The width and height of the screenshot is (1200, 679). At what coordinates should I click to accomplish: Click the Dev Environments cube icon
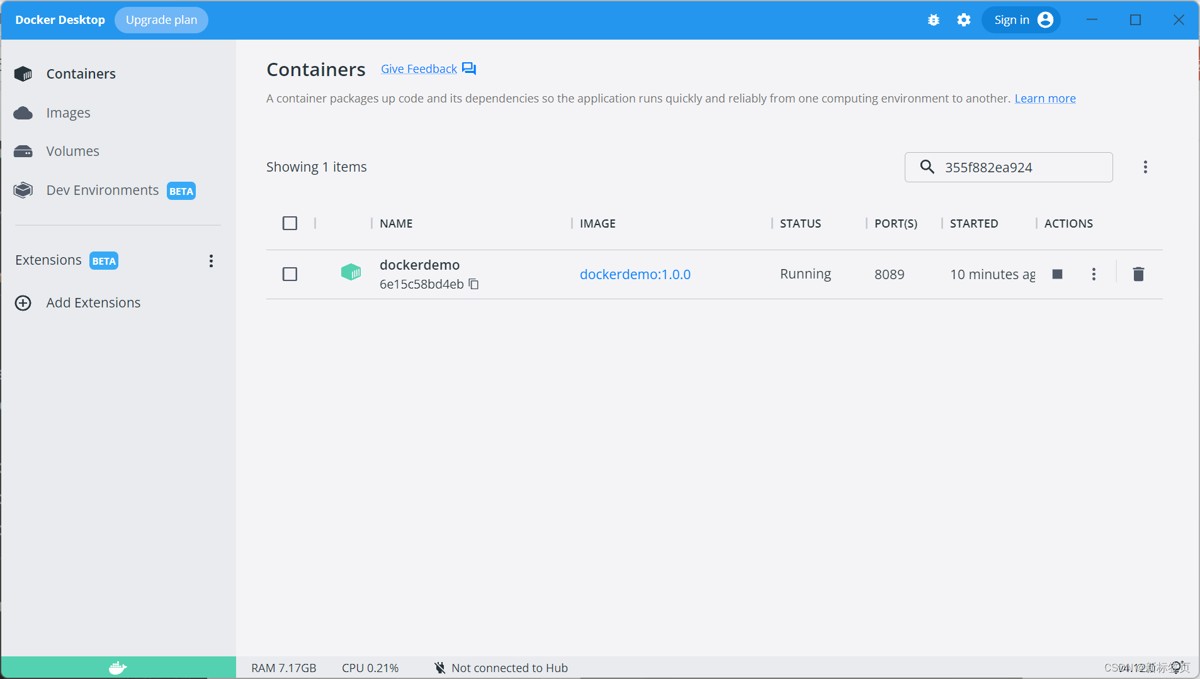23,190
